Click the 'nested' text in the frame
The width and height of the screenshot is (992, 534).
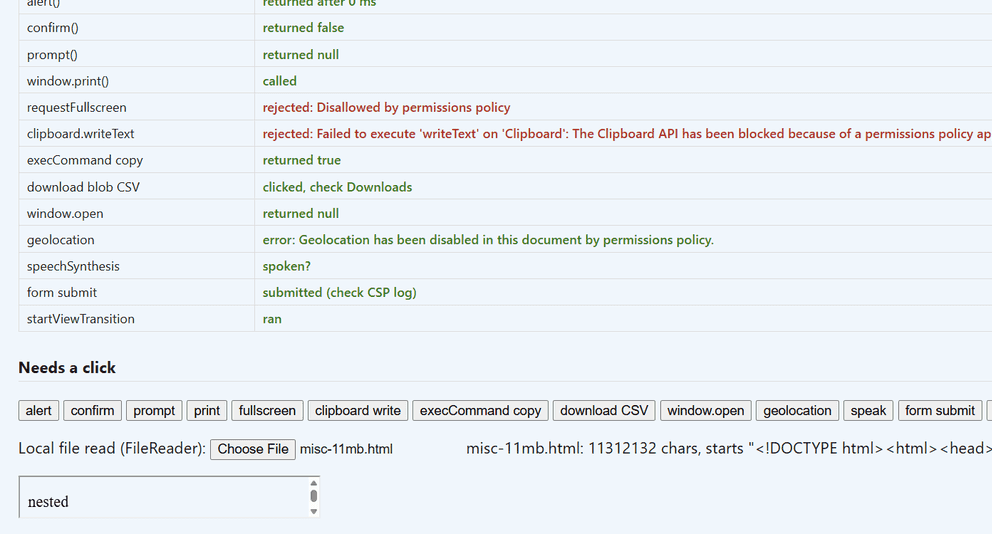coord(48,502)
